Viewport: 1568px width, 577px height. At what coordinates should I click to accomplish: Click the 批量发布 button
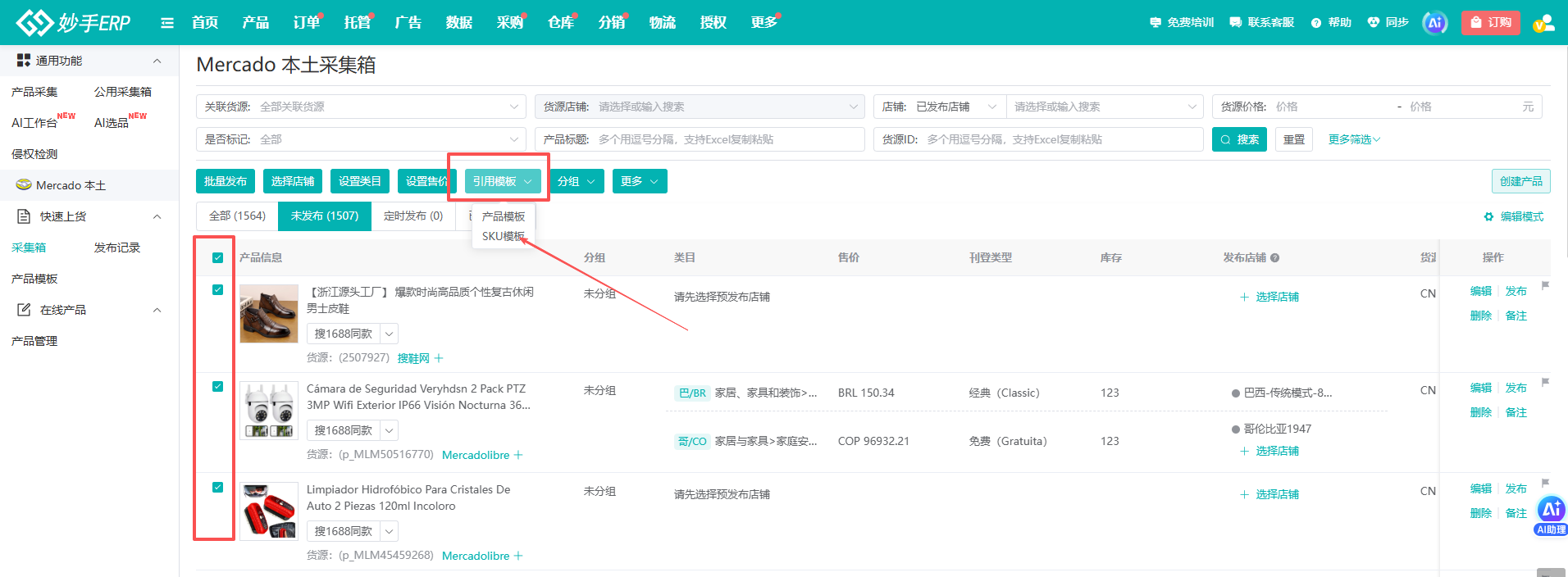pyautogui.click(x=226, y=181)
